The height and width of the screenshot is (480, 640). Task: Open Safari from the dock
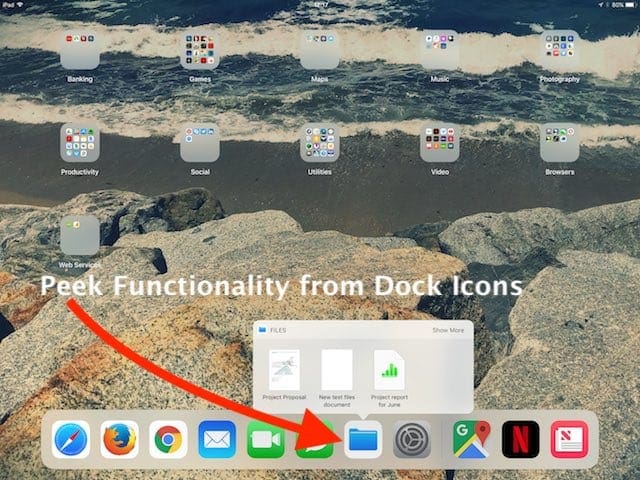coord(72,439)
